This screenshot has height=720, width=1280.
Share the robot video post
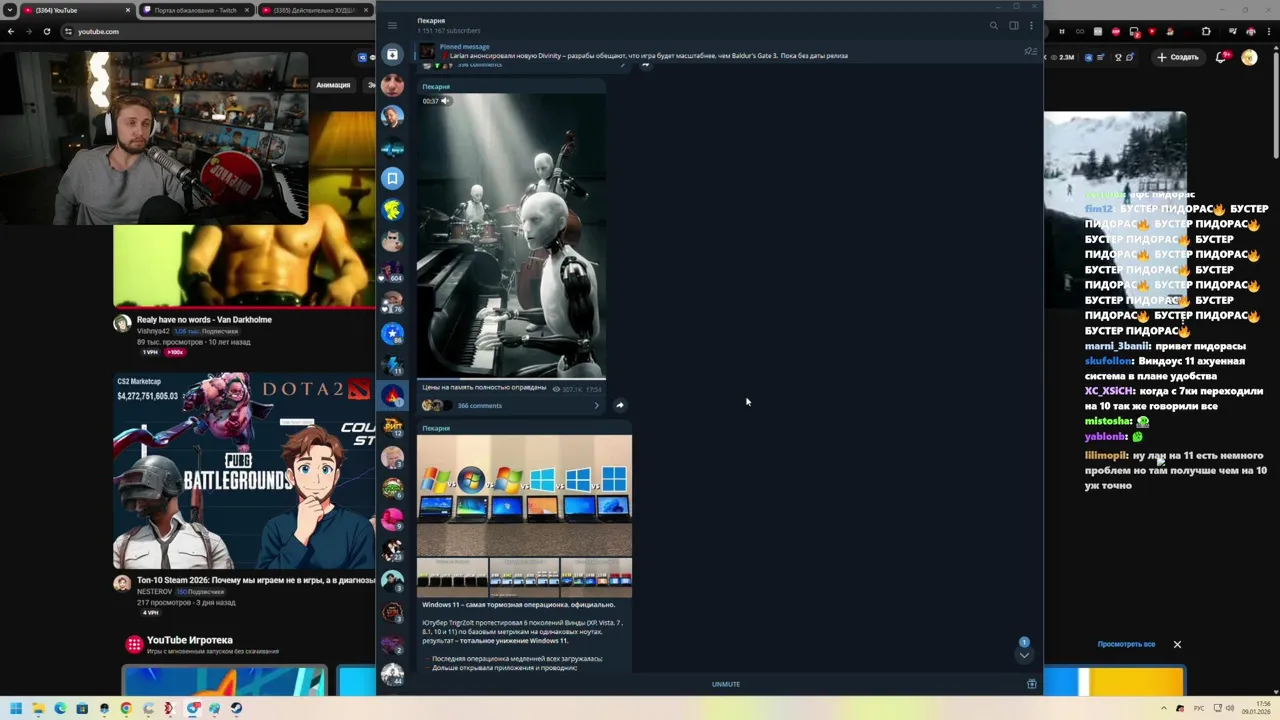click(619, 405)
